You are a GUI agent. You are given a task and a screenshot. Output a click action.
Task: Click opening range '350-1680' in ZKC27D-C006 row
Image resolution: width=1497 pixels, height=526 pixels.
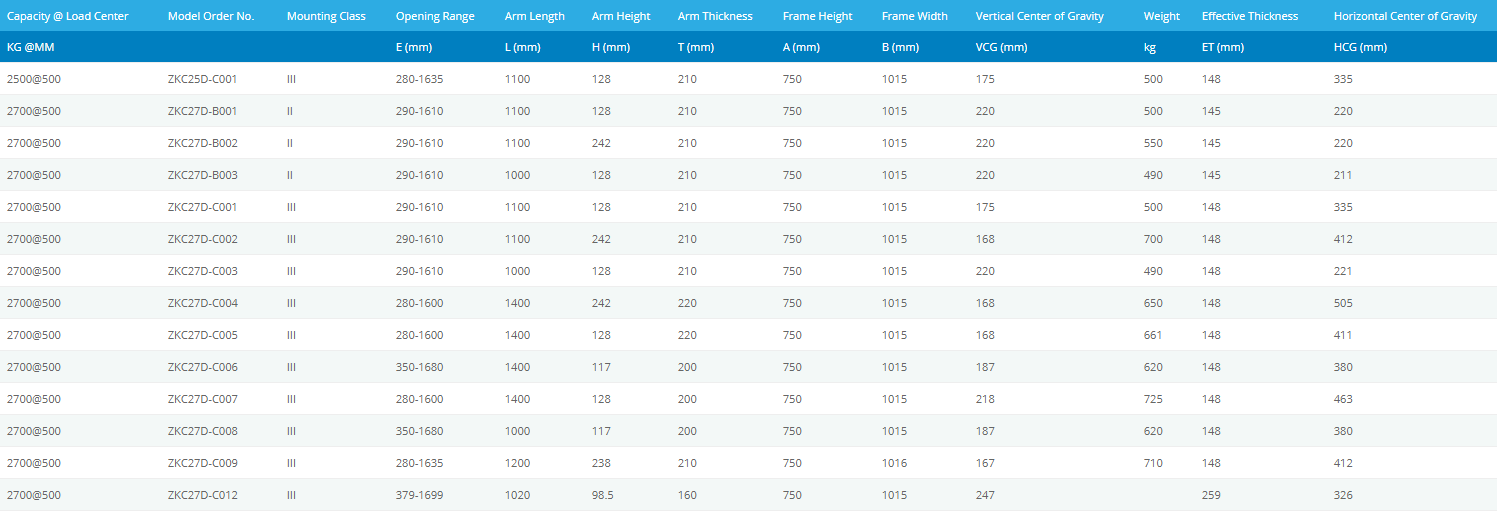pyautogui.click(x=420, y=367)
